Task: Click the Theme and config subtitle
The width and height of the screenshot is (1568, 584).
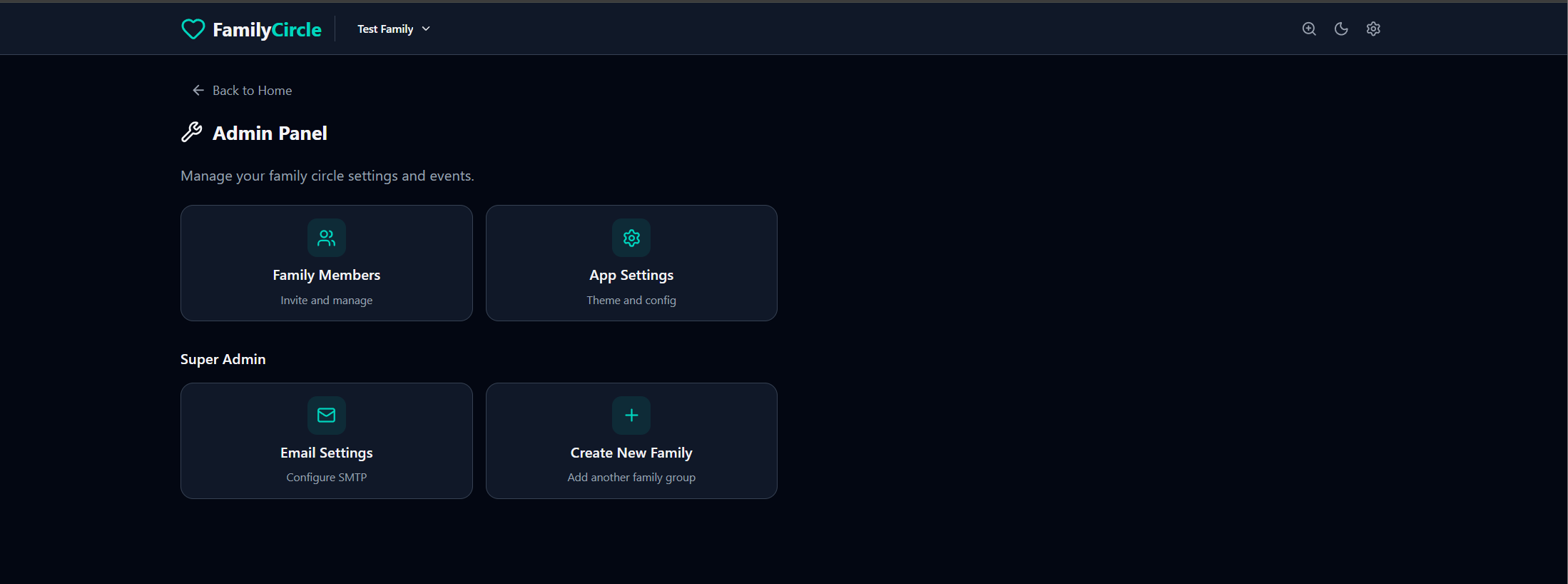Action: pos(631,301)
